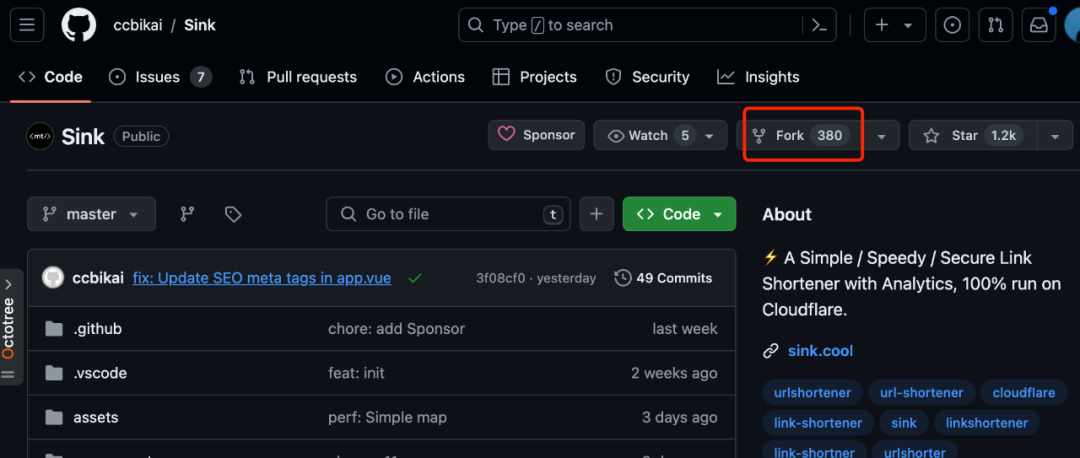Image resolution: width=1080 pixels, height=458 pixels.
Task: Star the Sink repository
Action: point(973,136)
